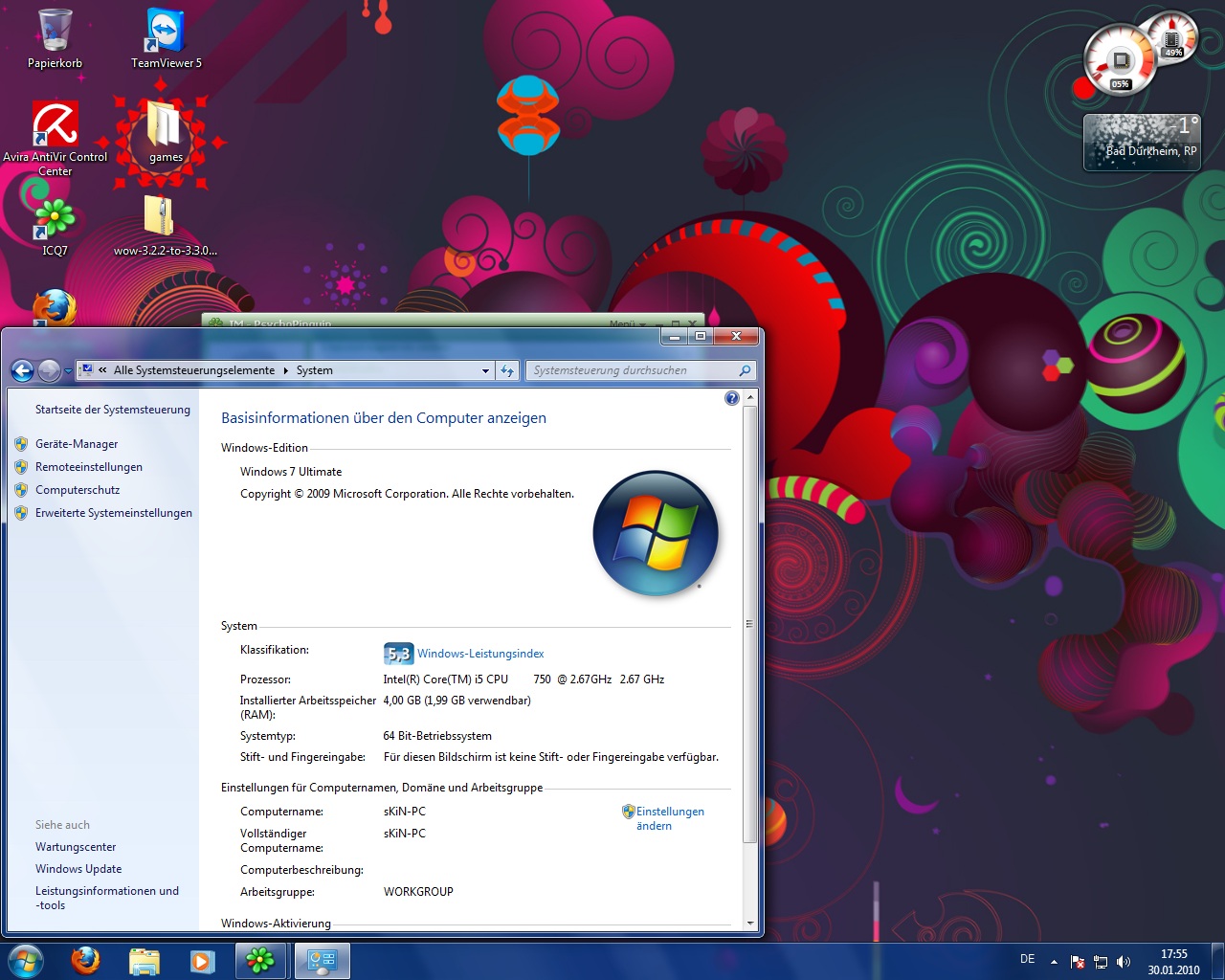Viewport: 1225px width, 980px height.
Task: Expand the breadcrumb arrow before System
Action: coord(285,370)
